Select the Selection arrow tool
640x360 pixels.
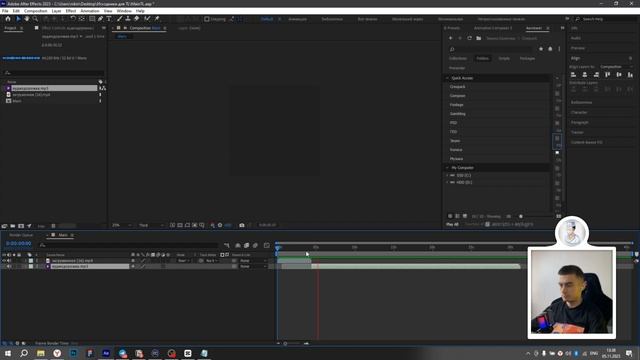click(x=18, y=19)
